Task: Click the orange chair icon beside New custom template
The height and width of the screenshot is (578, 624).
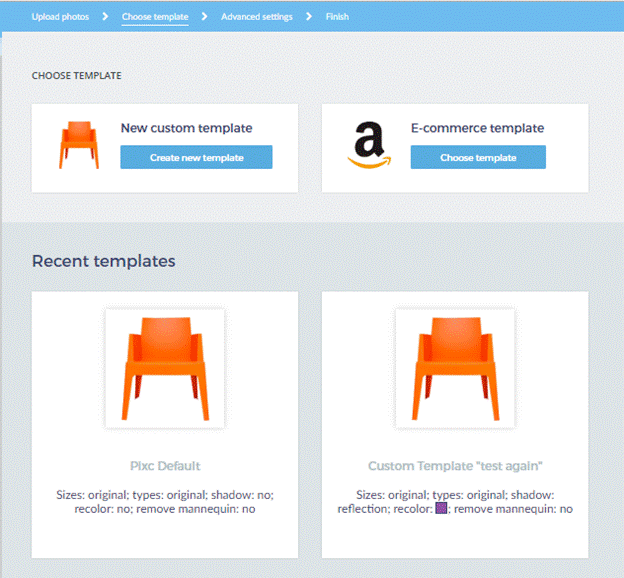Action: (77, 146)
